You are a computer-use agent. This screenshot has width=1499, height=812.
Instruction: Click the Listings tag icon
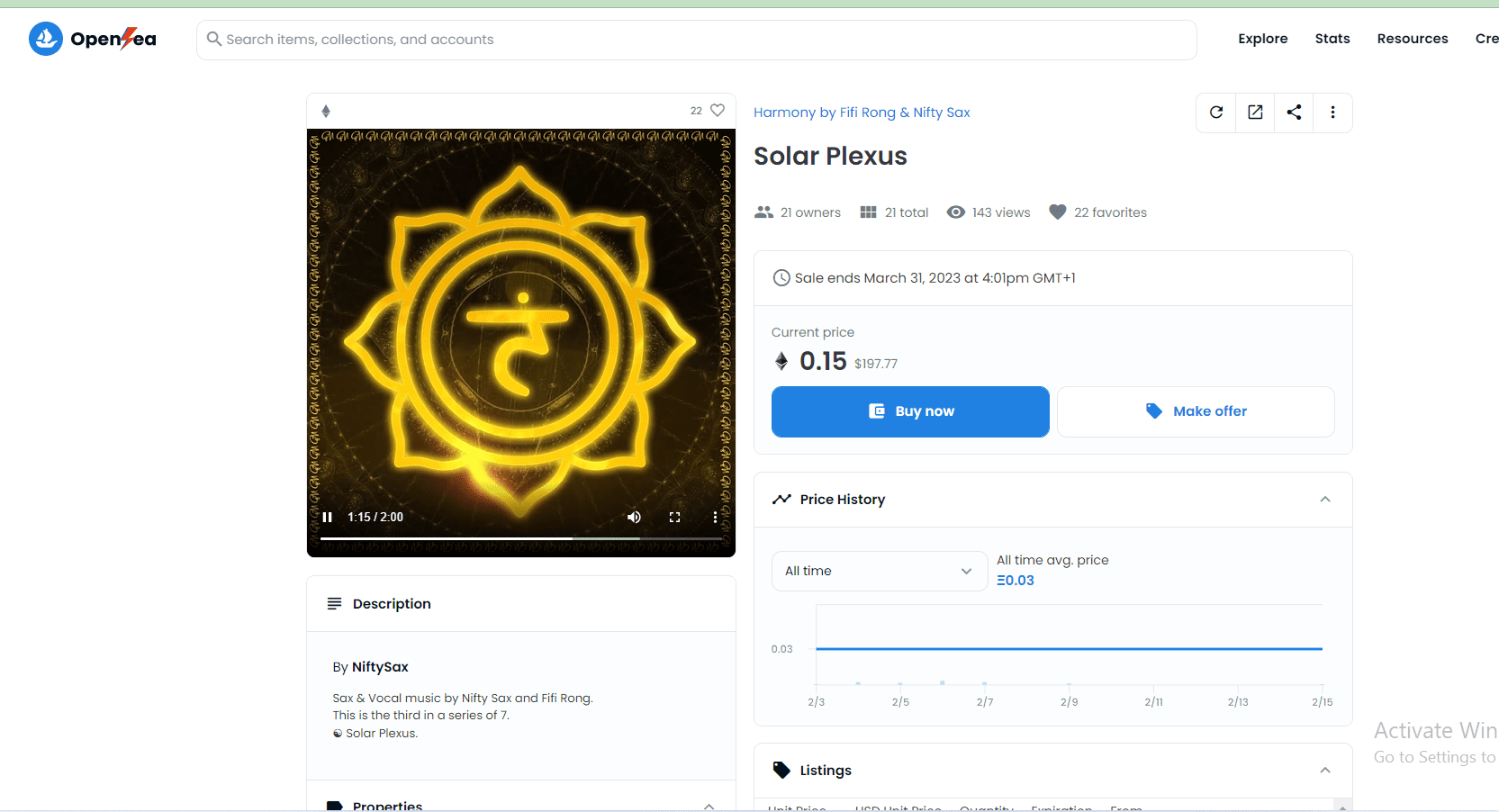coord(781,771)
